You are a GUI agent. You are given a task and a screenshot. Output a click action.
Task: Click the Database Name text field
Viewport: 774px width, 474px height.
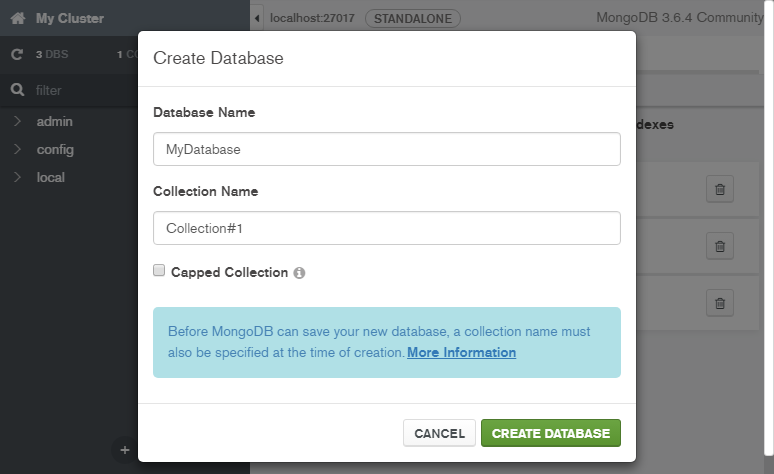386,149
